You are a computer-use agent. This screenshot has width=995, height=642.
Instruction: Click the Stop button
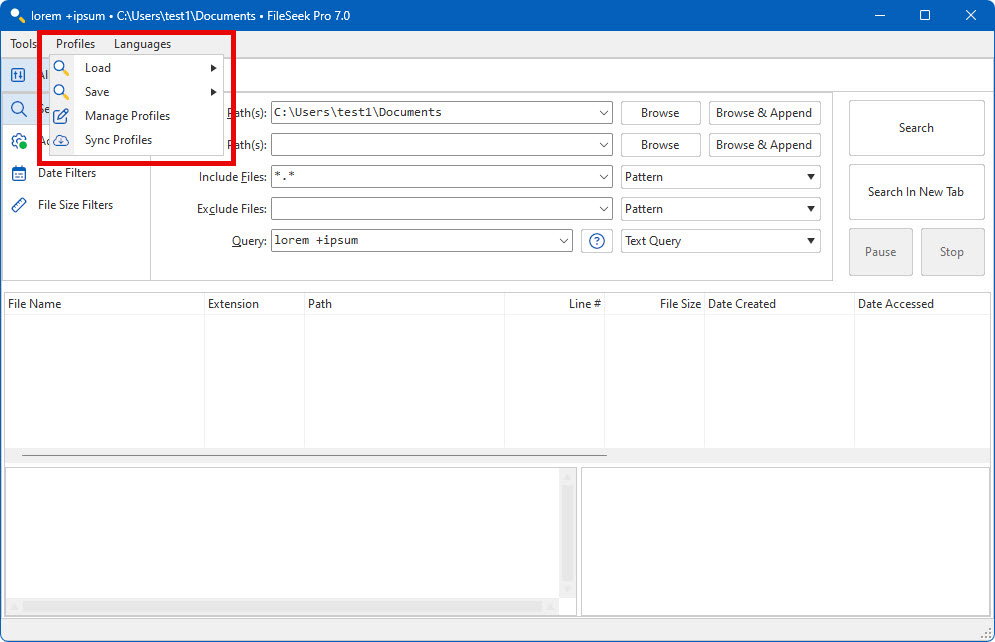(952, 252)
